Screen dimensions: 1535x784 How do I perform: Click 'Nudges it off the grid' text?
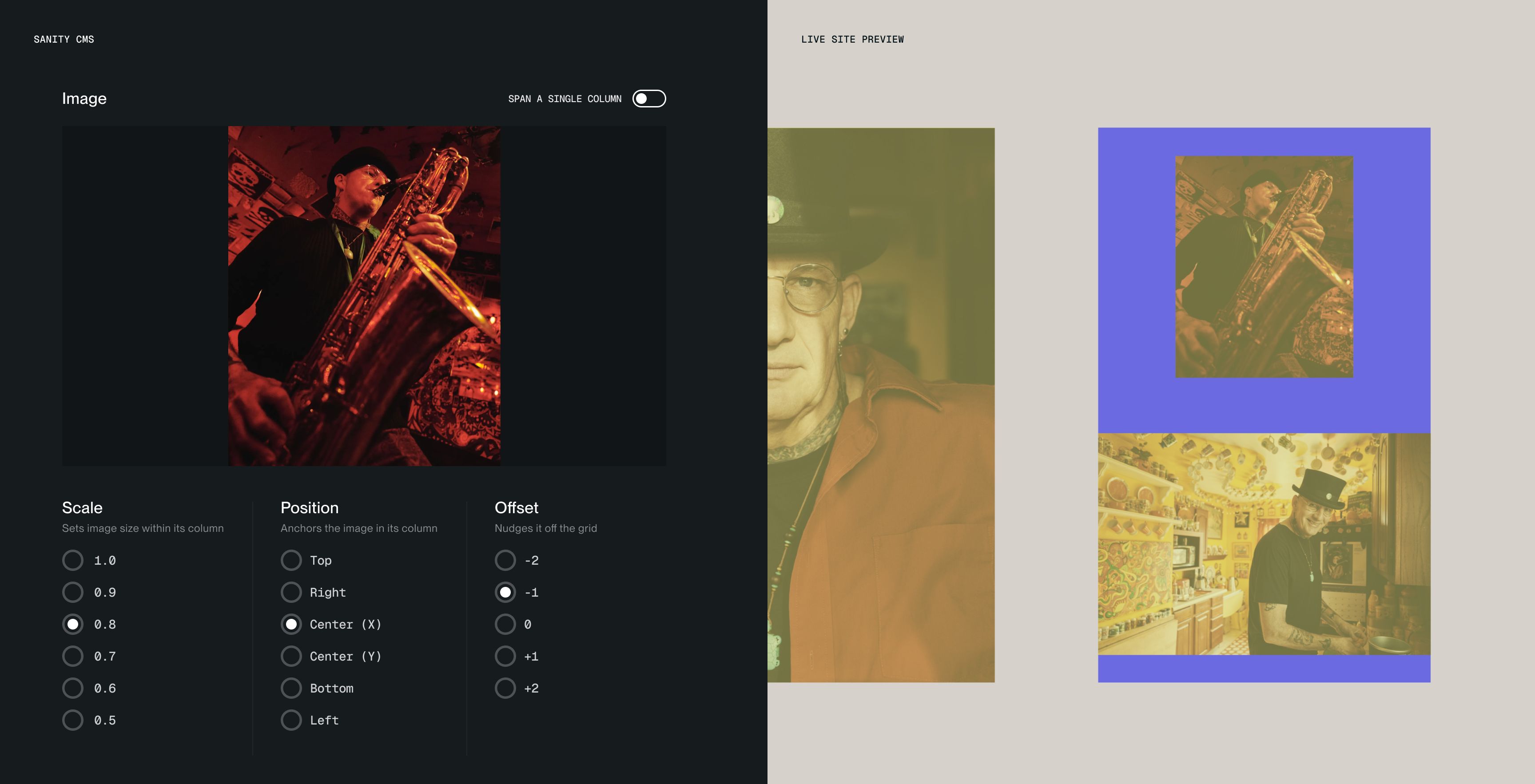[x=546, y=528]
